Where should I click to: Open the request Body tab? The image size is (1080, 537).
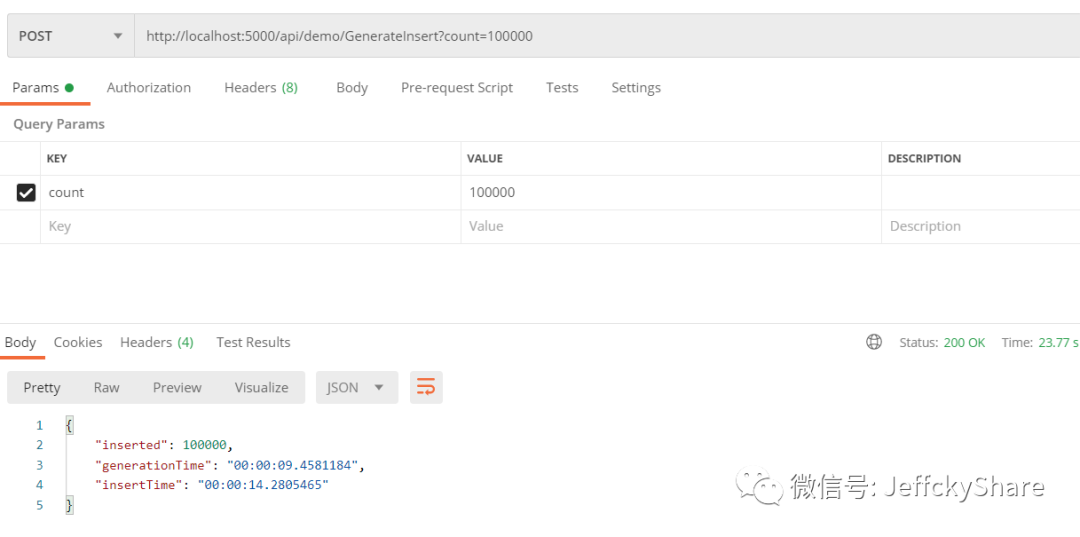[x=352, y=87]
